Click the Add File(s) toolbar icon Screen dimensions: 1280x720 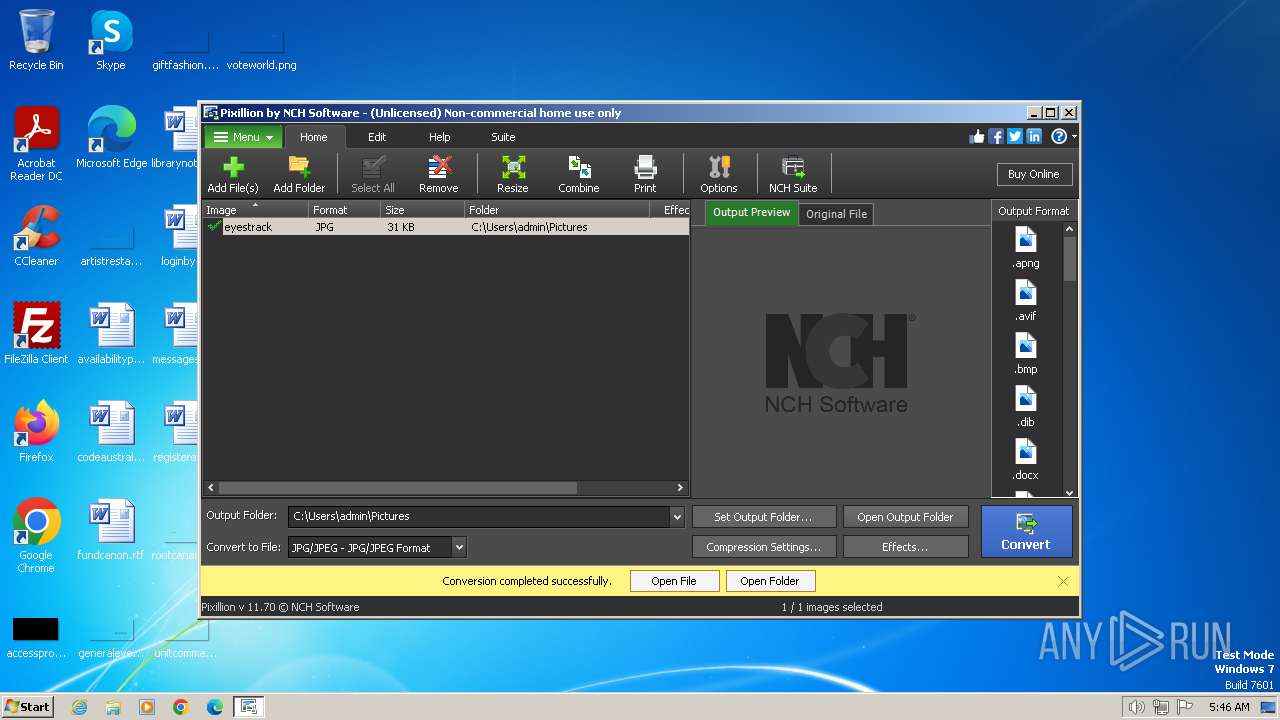click(232, 175)
